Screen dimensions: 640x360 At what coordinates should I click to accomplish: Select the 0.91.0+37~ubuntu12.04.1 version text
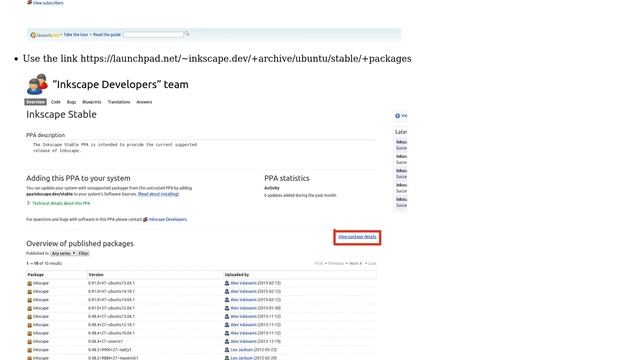[x=111, y=309]
